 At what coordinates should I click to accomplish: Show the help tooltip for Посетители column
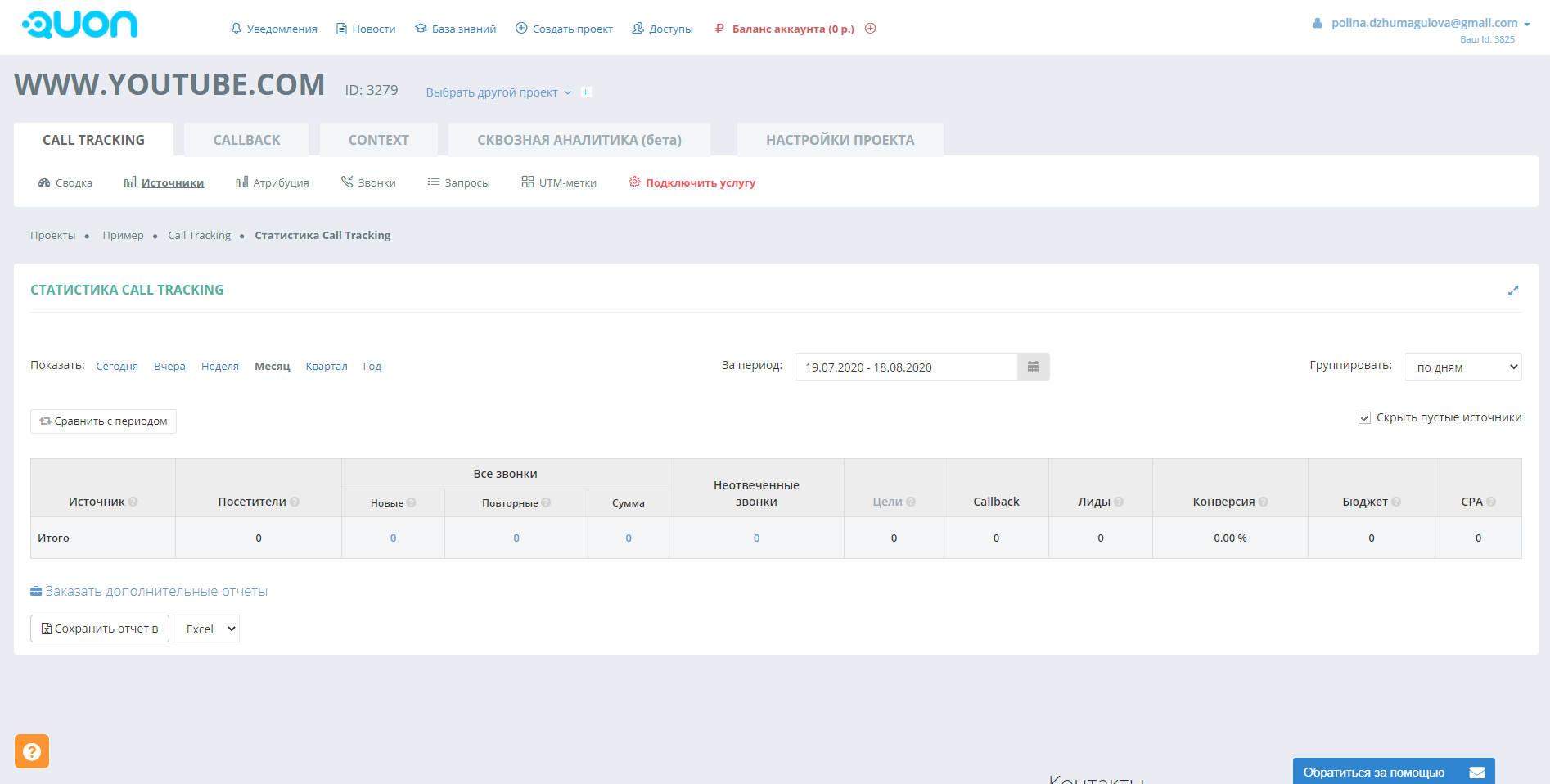click(x=295, y=502)
